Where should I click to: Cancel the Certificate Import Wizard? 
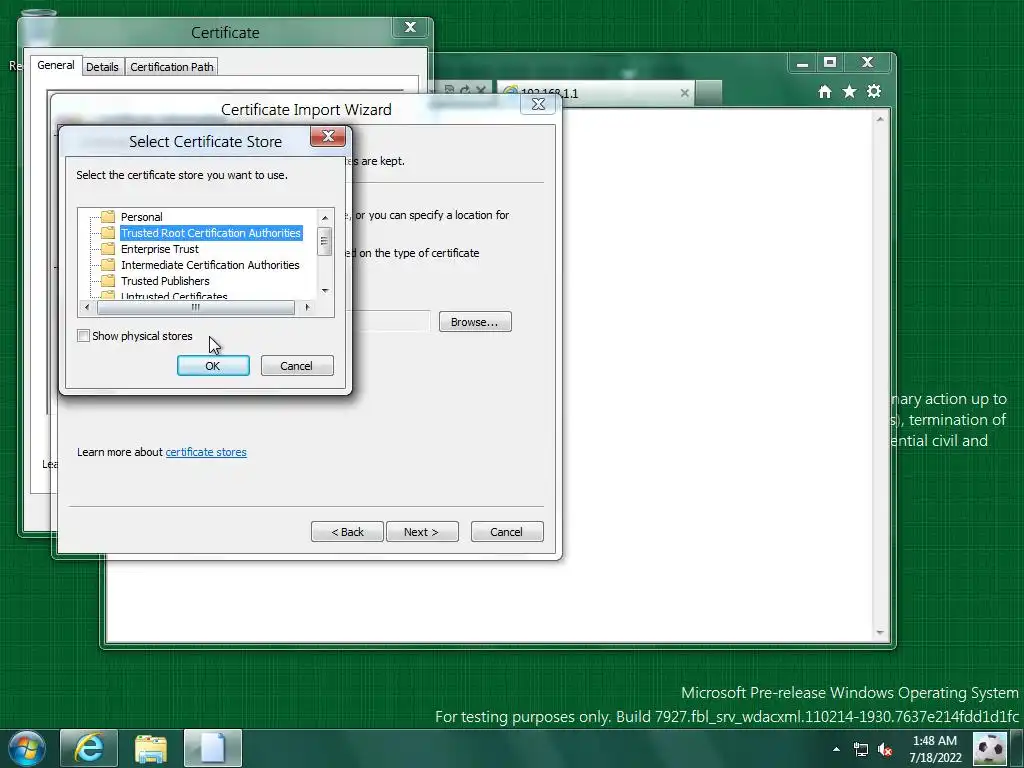coord(507,532)
